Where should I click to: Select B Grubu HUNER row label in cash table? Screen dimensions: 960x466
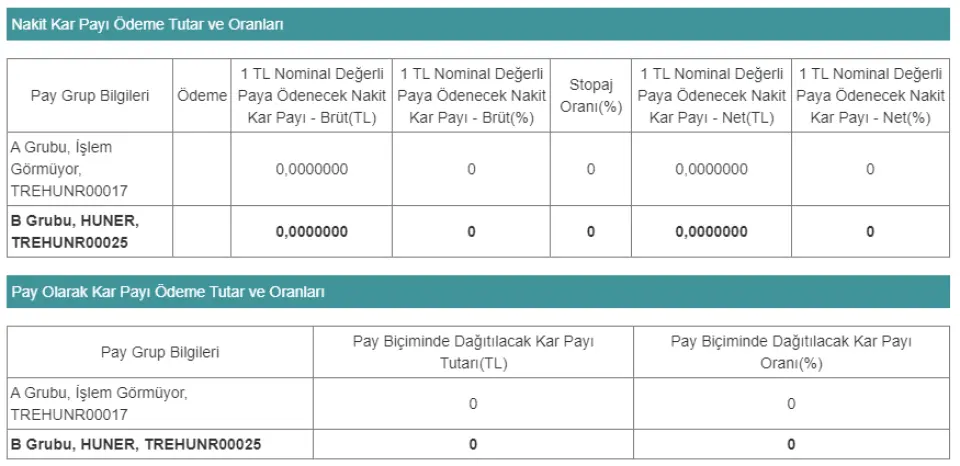(75, 231)
